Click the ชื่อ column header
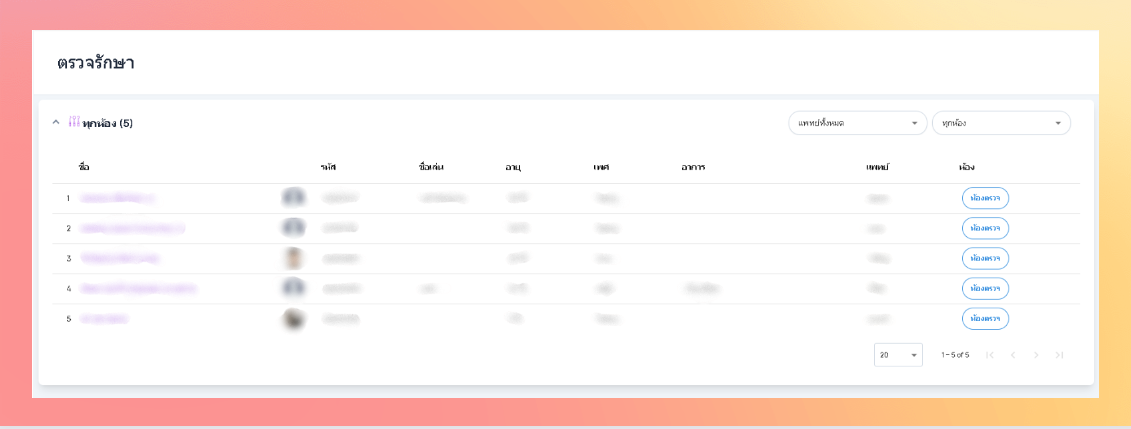This screenshot has width=1131, height=429. (x=84, y=167)
